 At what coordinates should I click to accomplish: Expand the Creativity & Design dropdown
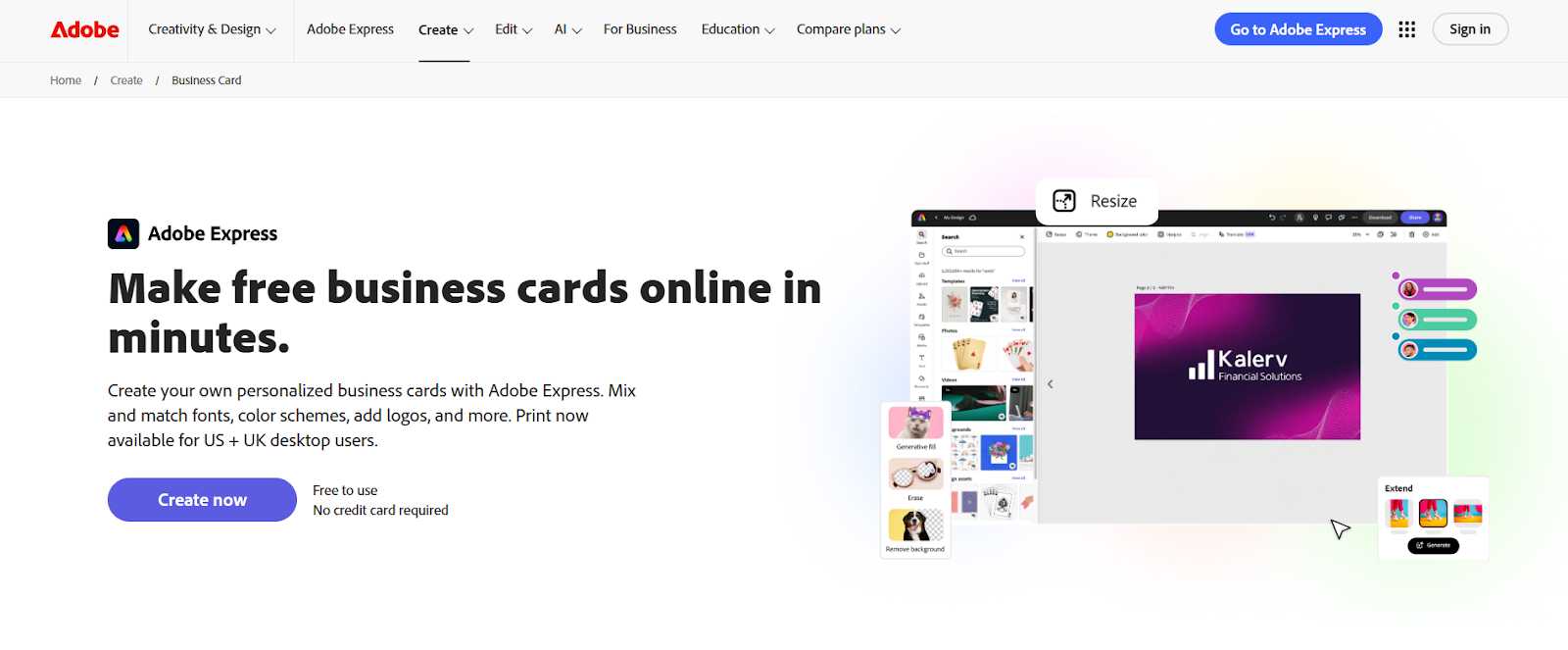pyautogui.click(x=212, y=29)
